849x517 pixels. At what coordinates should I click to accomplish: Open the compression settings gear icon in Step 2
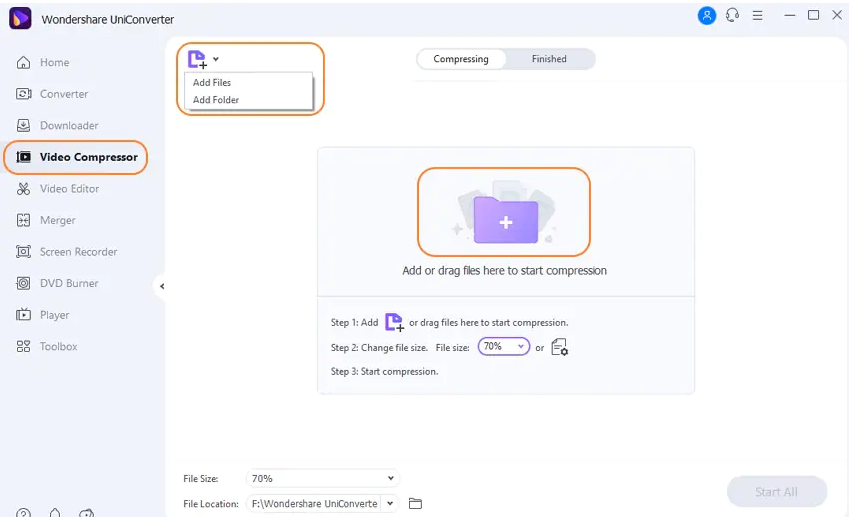tap(559, 347)
